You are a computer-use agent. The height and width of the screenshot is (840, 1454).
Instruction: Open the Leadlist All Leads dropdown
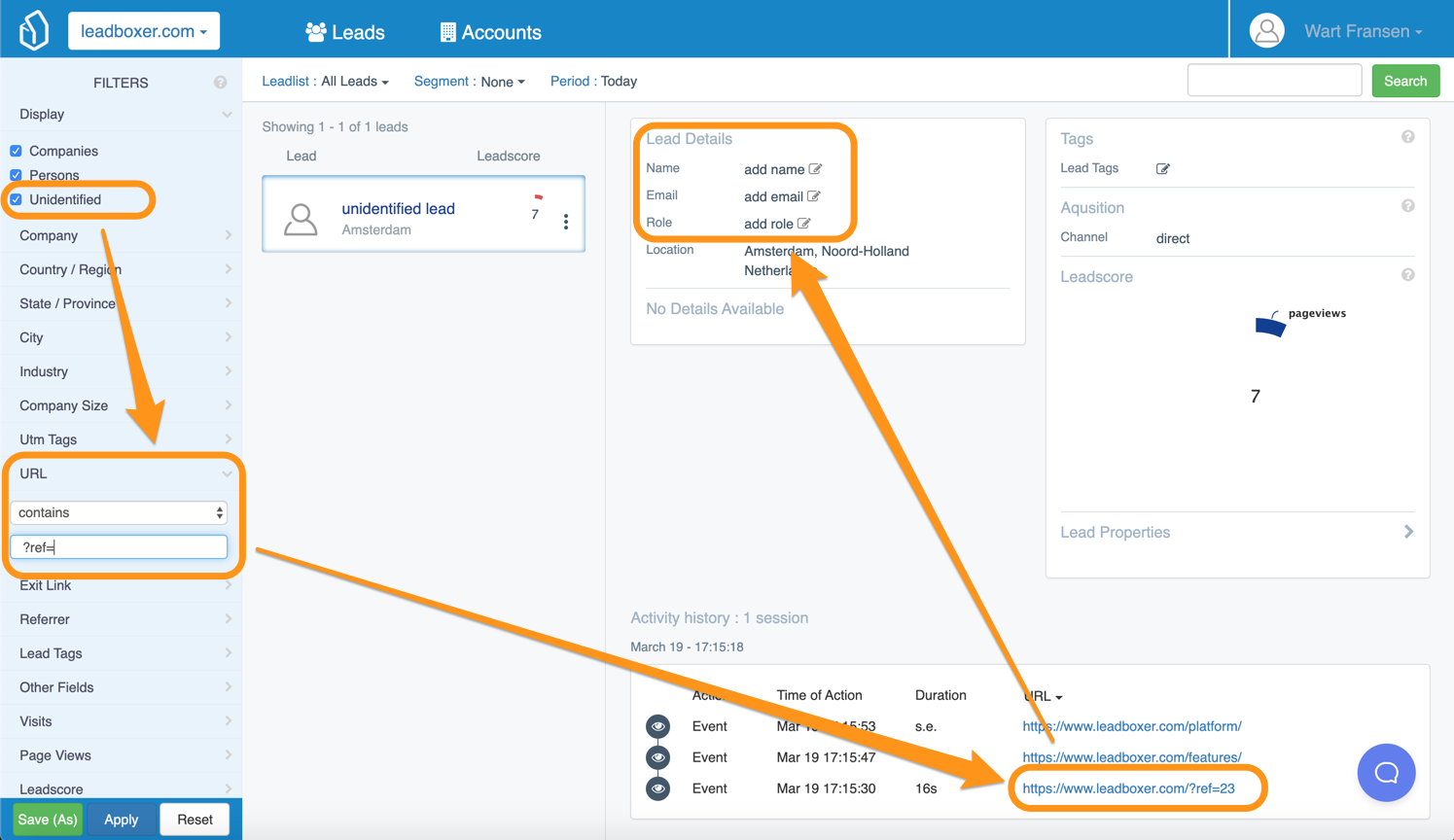pyautogui.click(x=355, y=82)
